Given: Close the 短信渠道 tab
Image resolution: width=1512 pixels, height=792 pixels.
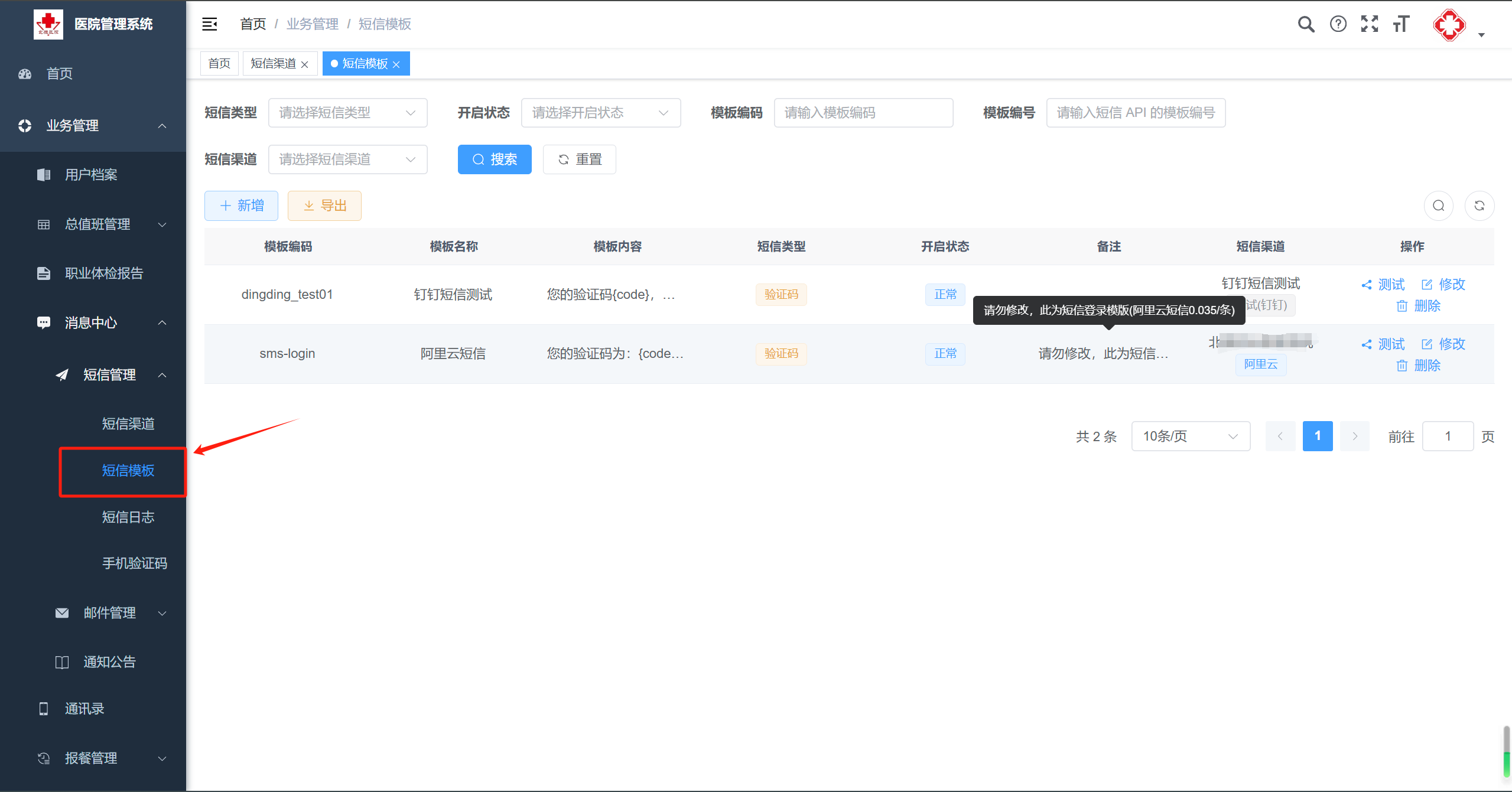Looking at the screenshot, I should [305, 64].
